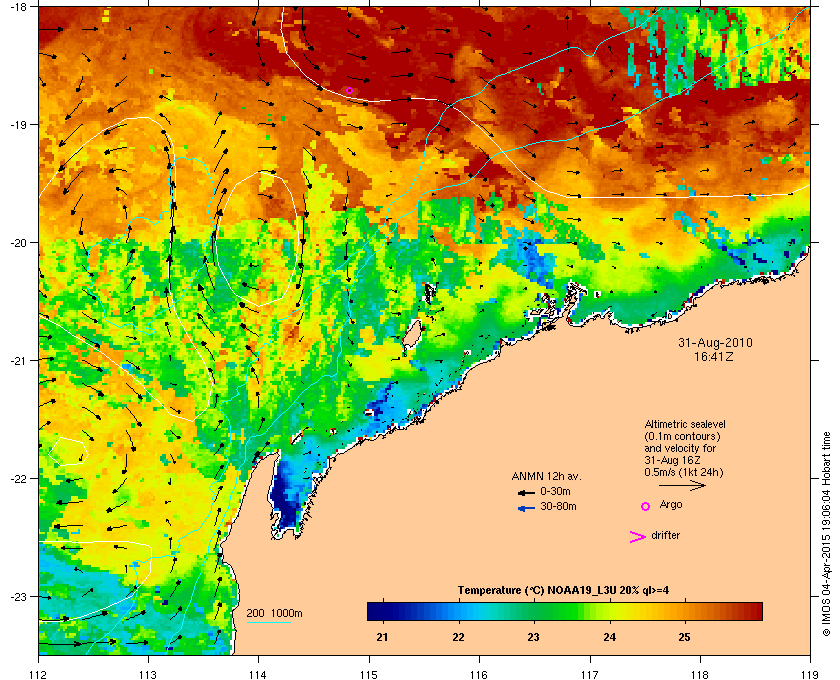Click the longitude axis label 119
This screenshot has height=680, width=840.
coord(810,675)
